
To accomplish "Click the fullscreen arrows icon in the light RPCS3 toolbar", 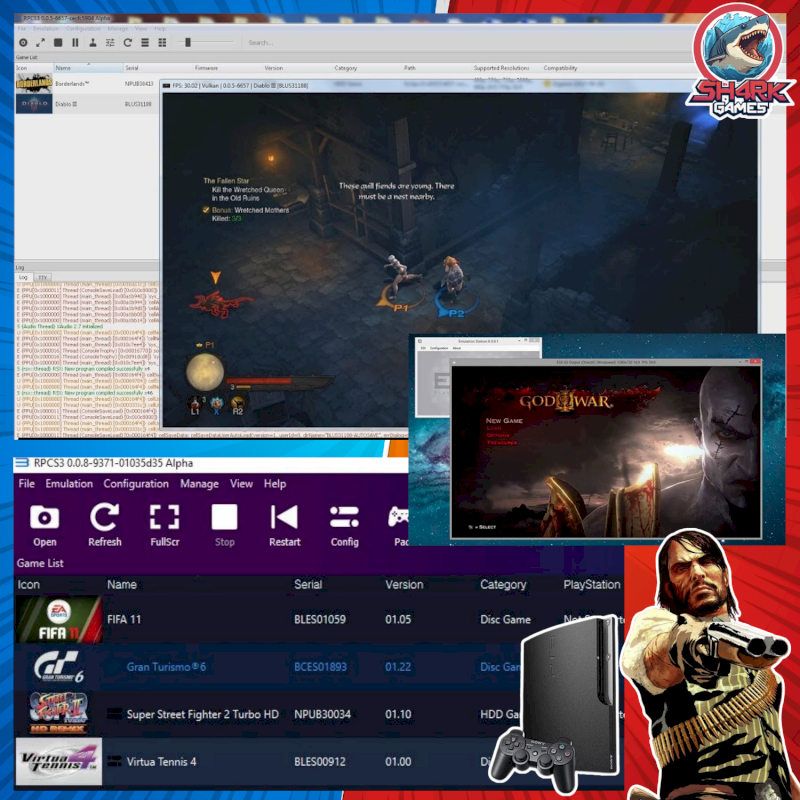I will click(x=41, y=43).
